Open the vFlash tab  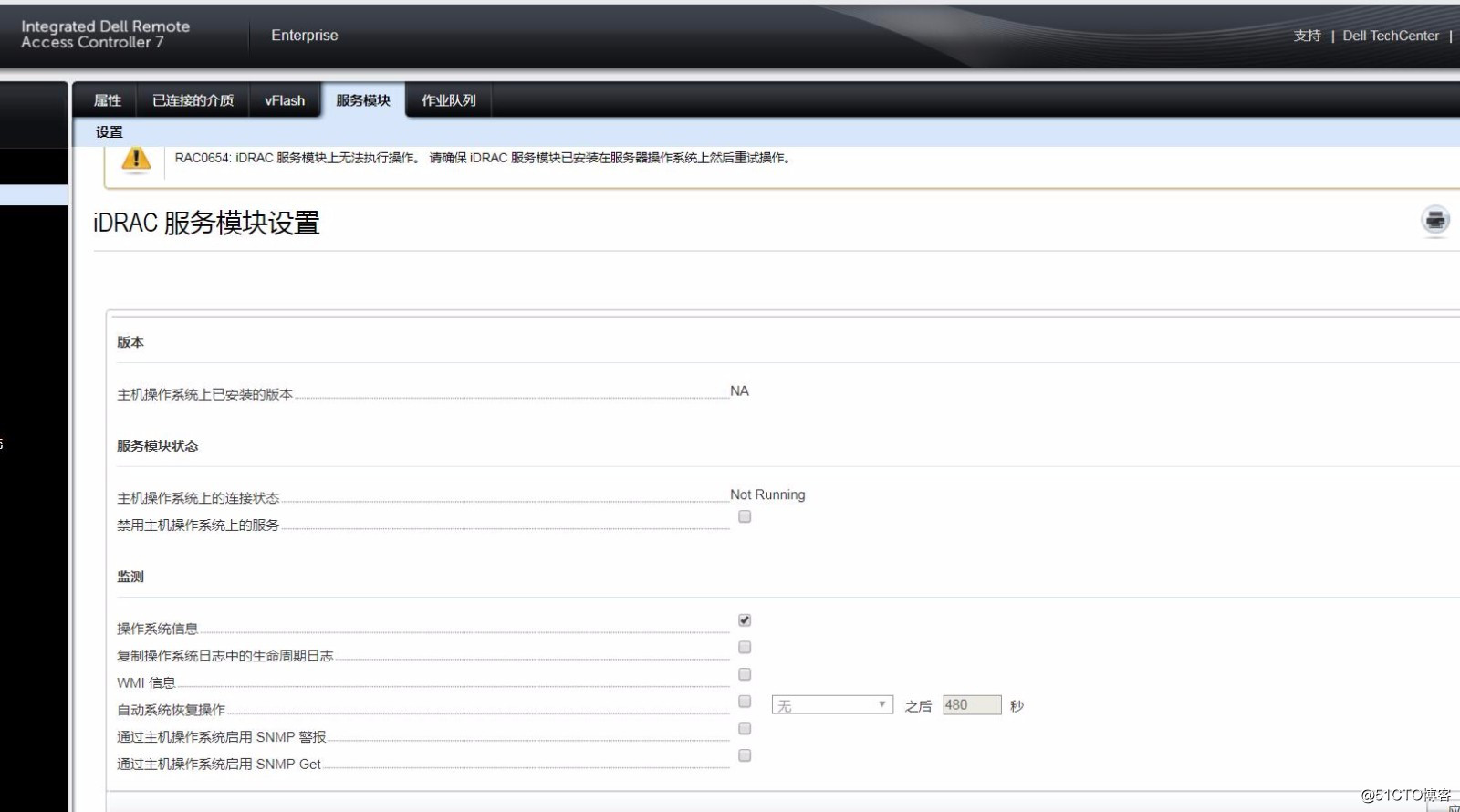285,100
